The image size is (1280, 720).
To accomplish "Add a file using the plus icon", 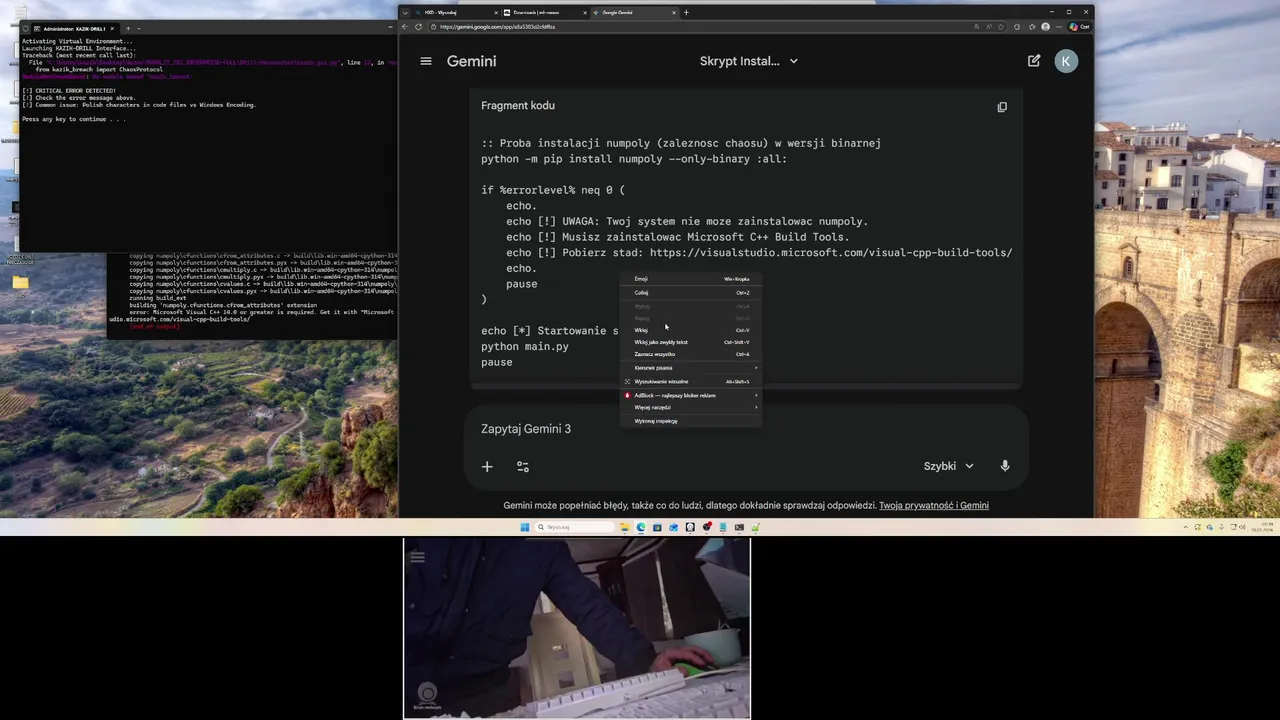I will pos(487,466).
